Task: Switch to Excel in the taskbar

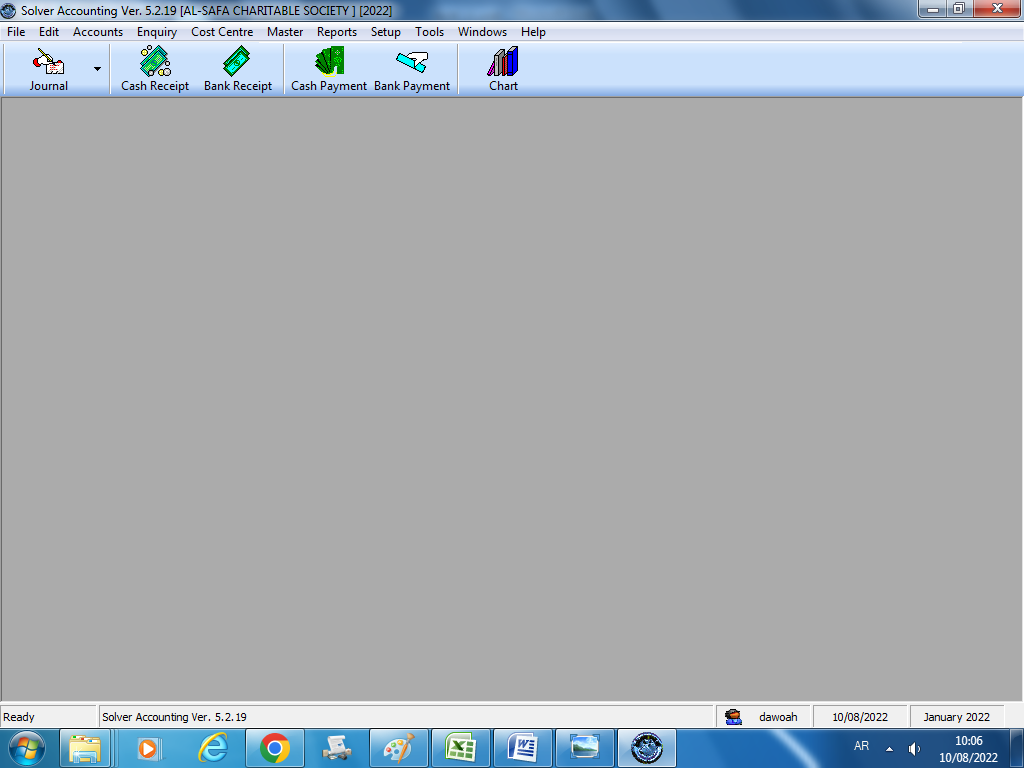Action: point(460,748)
